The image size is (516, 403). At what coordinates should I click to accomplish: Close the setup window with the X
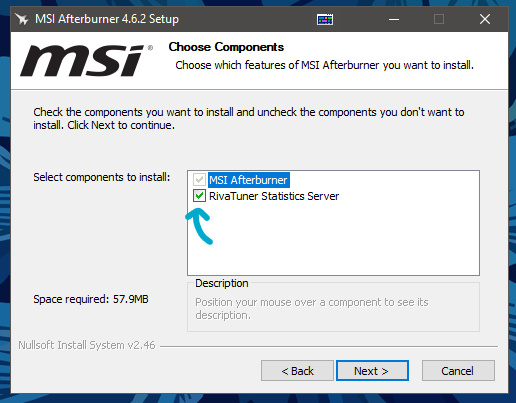tap(485, 19)
